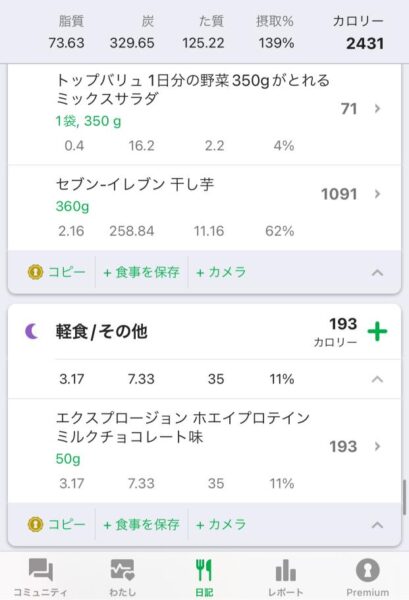Screen dimensions: 409x600
Task: Click the purple moon icon for 軽食/その他
Action: tap(32, 331)
